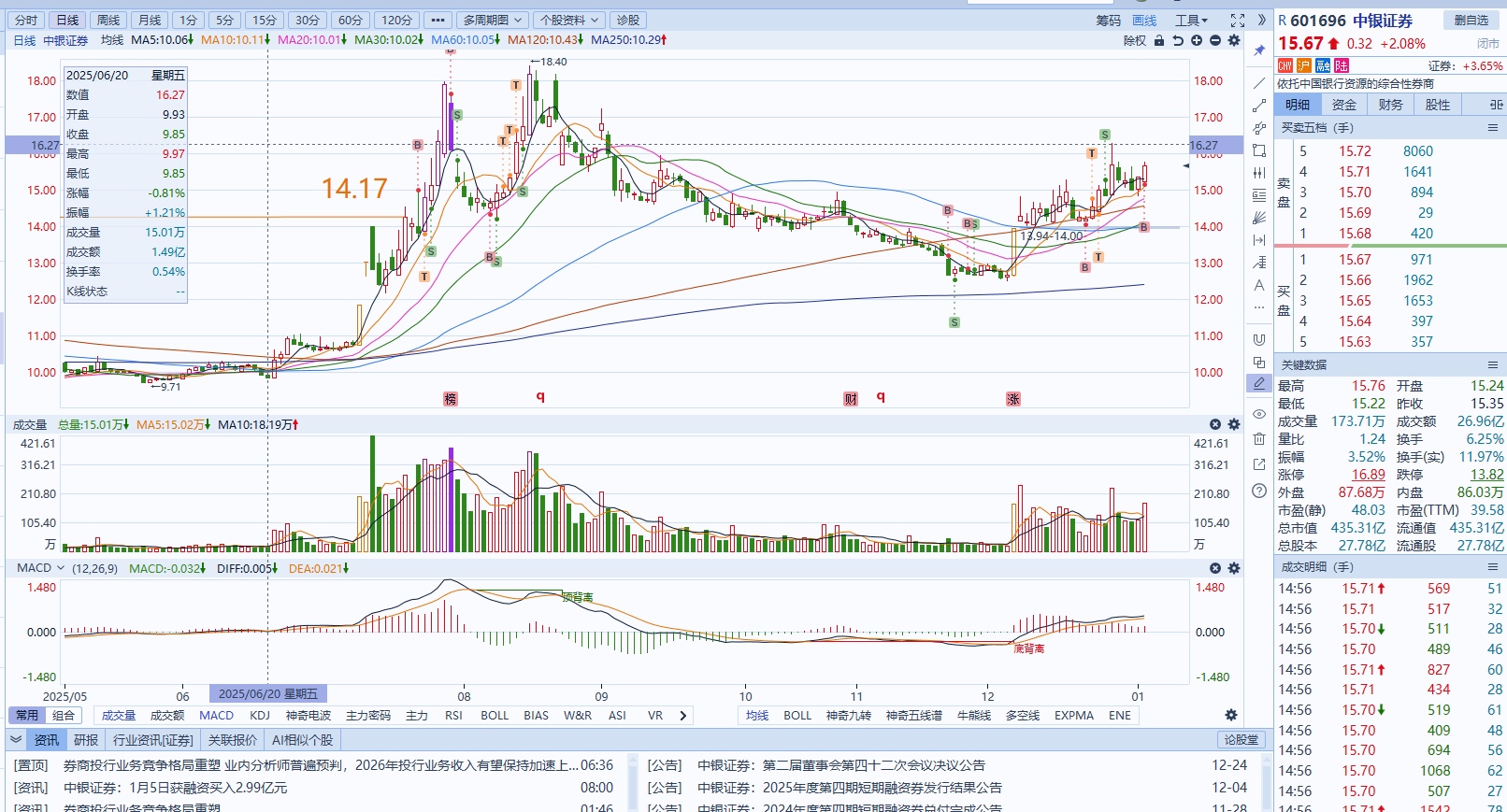Click the export drawing icon
This screenshot has width=1507, height=812.
(x=1259, y=464)
